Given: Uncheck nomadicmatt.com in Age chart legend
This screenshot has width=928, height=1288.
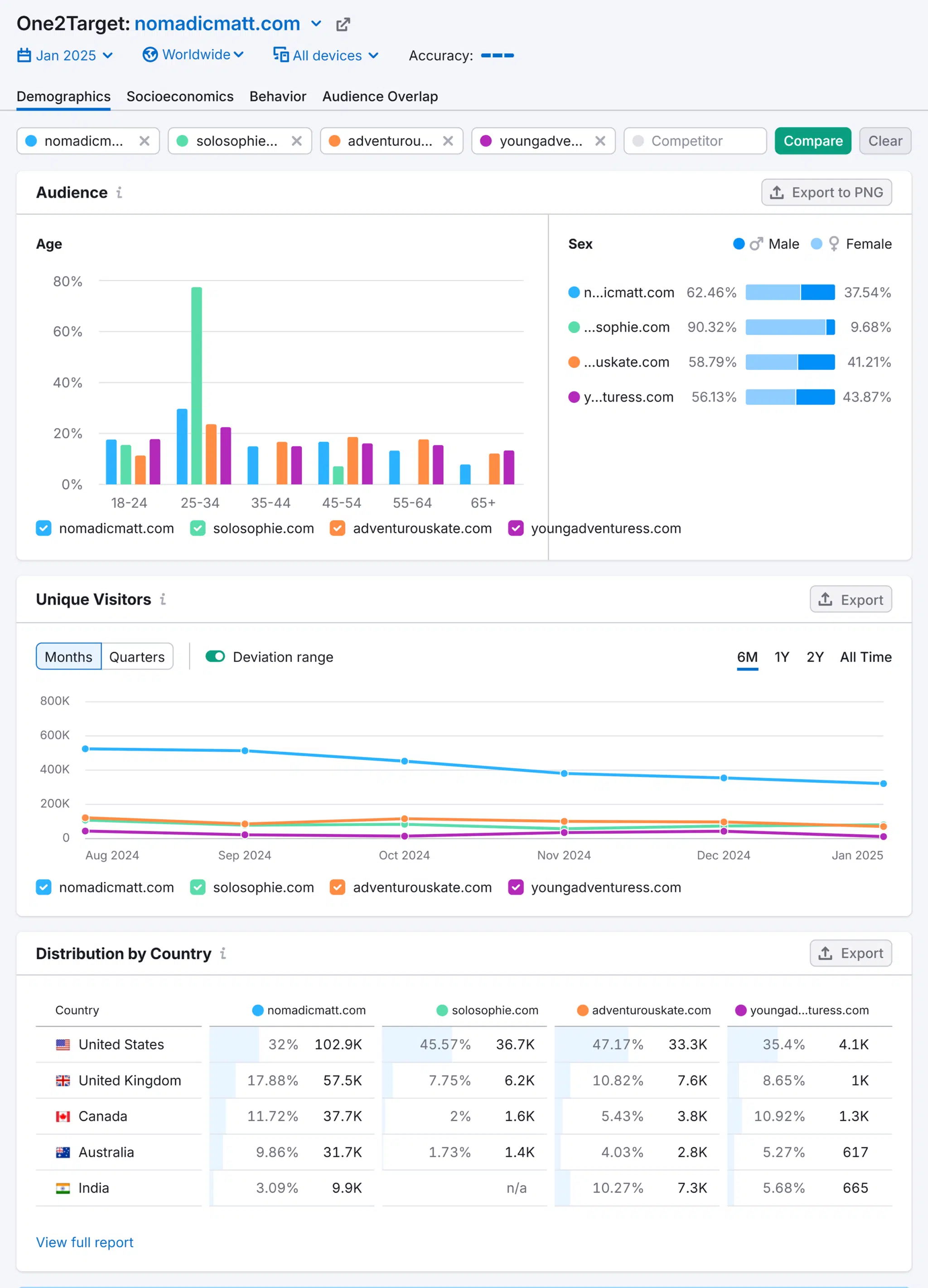Looking at the screenshot, I should click(x=43, y=528).
